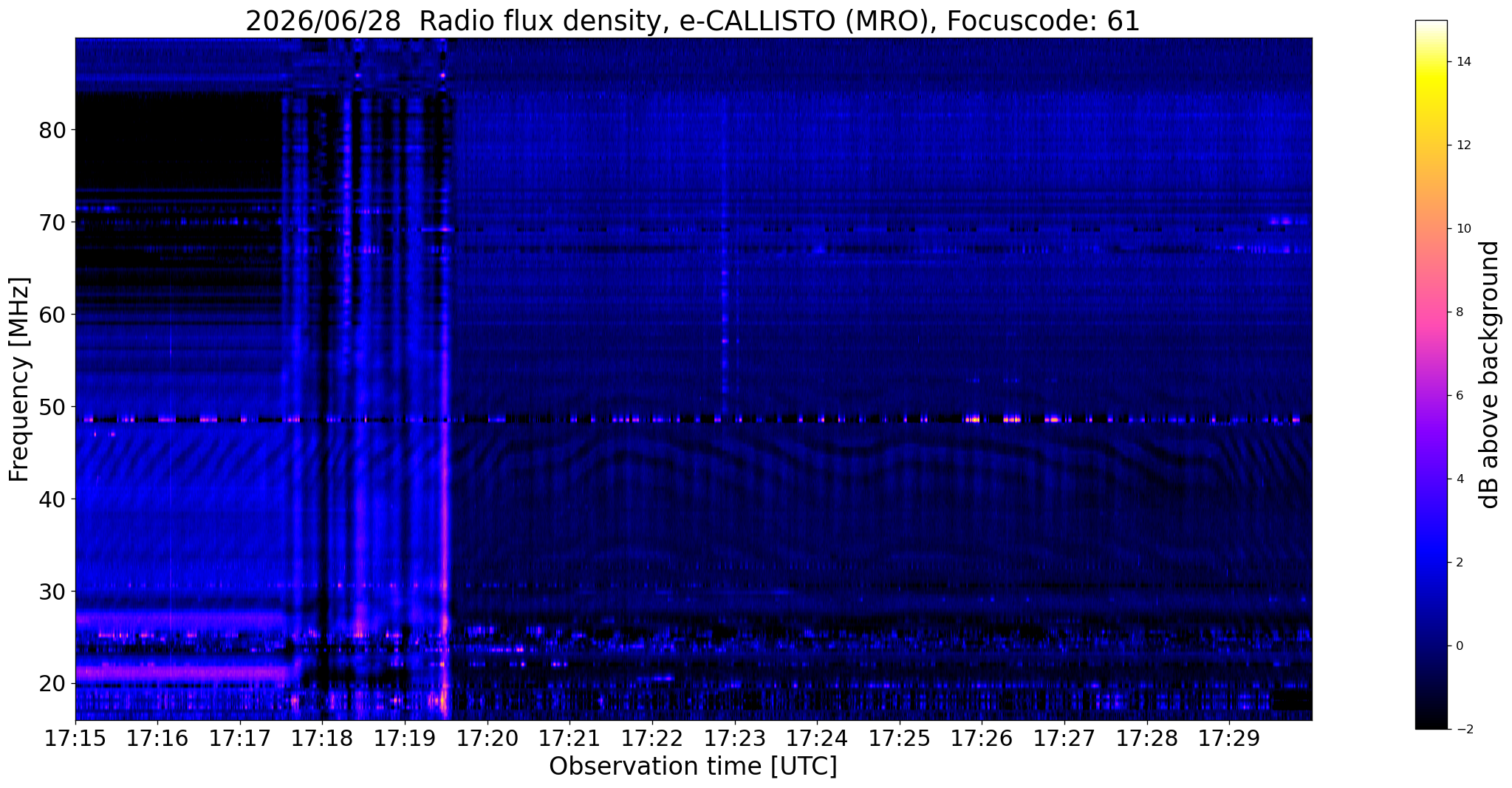The width and height of the screenshot is (1512, 788).
Task: Click the 17:29 time axis label
Action: point(1229,739)
